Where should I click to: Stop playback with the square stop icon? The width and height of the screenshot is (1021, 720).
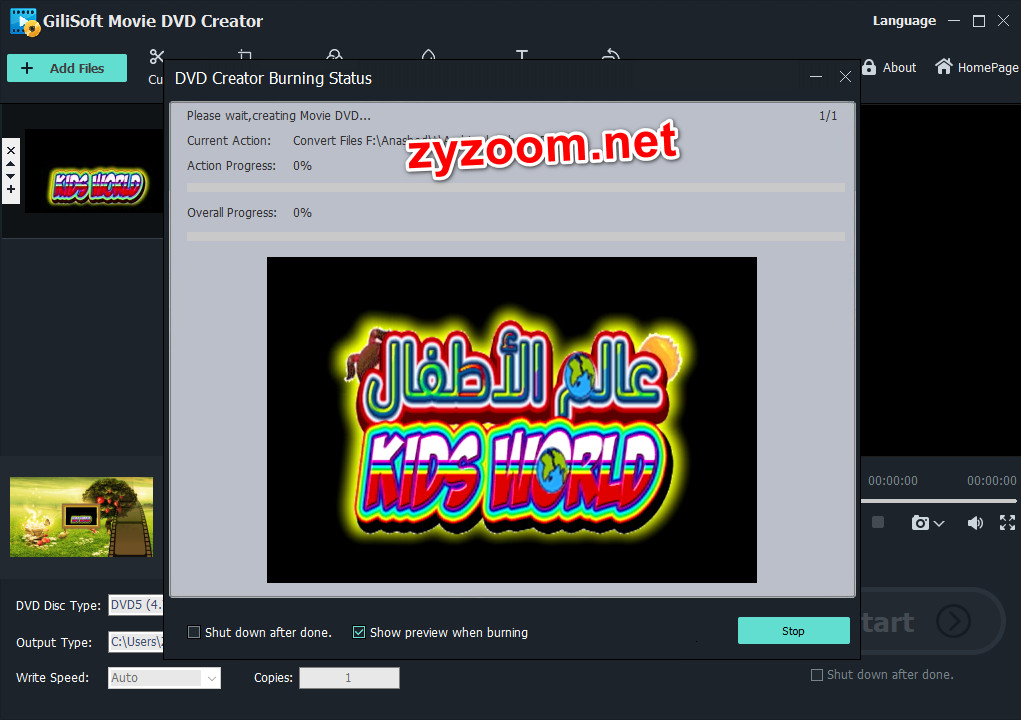click(x=878, y=522)
